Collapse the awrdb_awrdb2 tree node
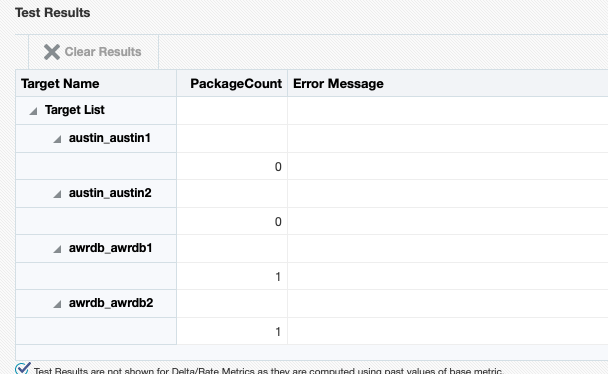 pyautogui.click(x=57, y=304)
